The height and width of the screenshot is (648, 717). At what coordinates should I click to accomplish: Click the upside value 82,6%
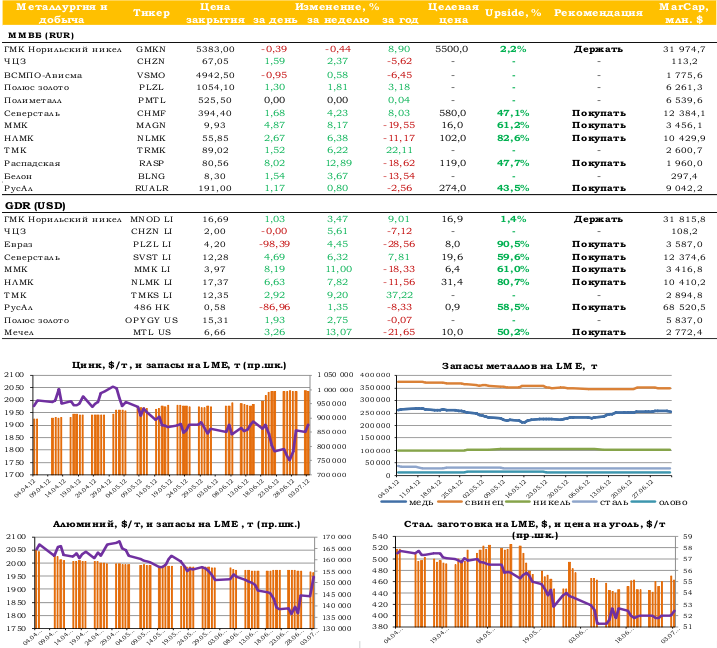coord(513,138)
